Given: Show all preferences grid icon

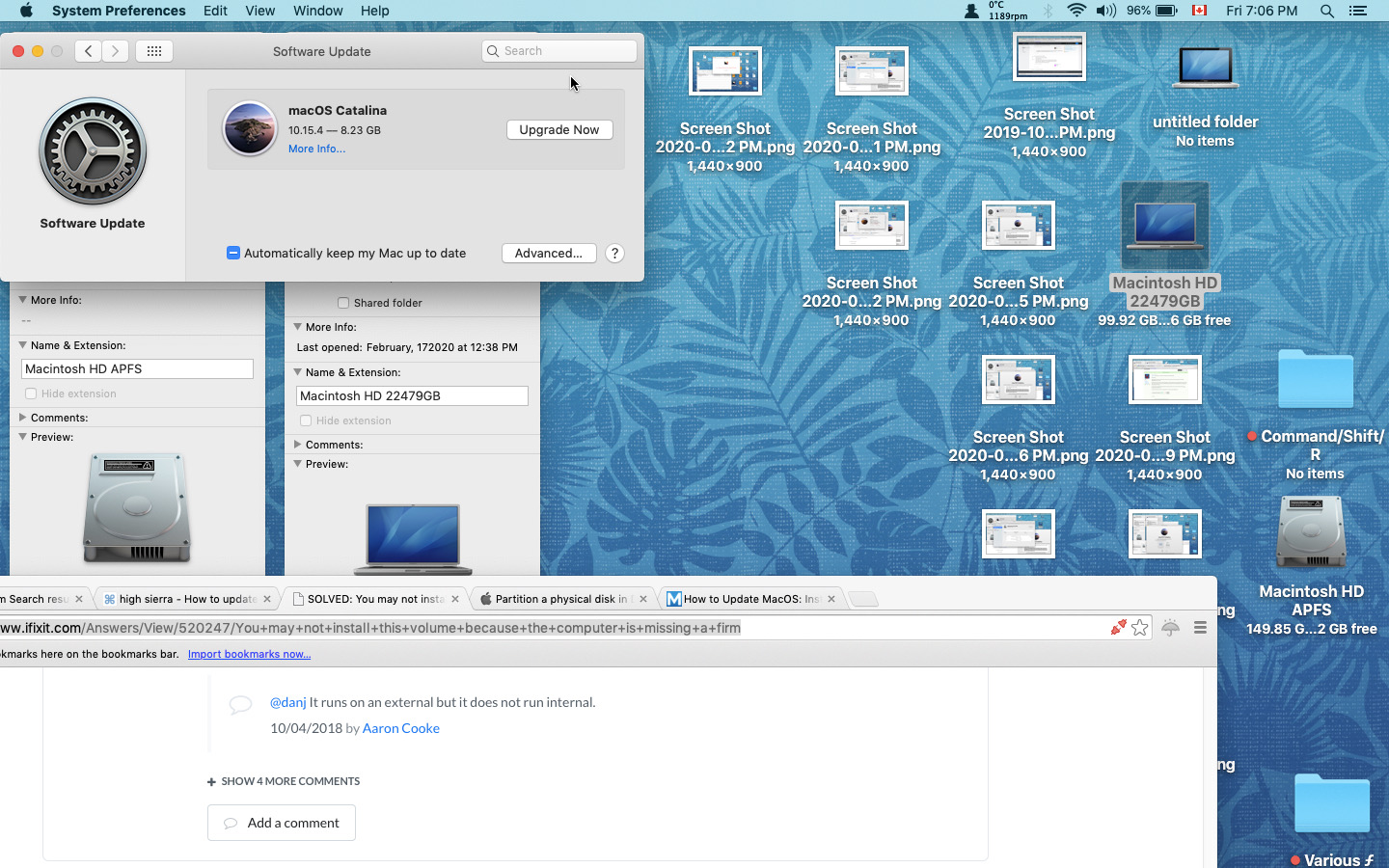Looking at the screenshot, I should 154,51.
